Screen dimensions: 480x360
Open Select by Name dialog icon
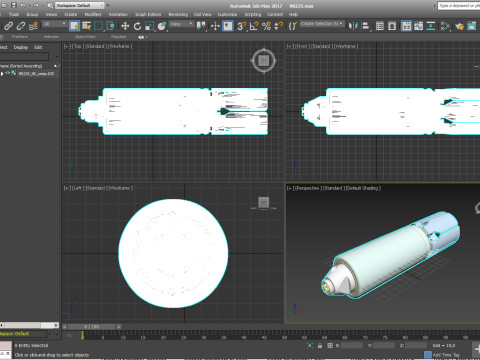[x=87, y=26]
